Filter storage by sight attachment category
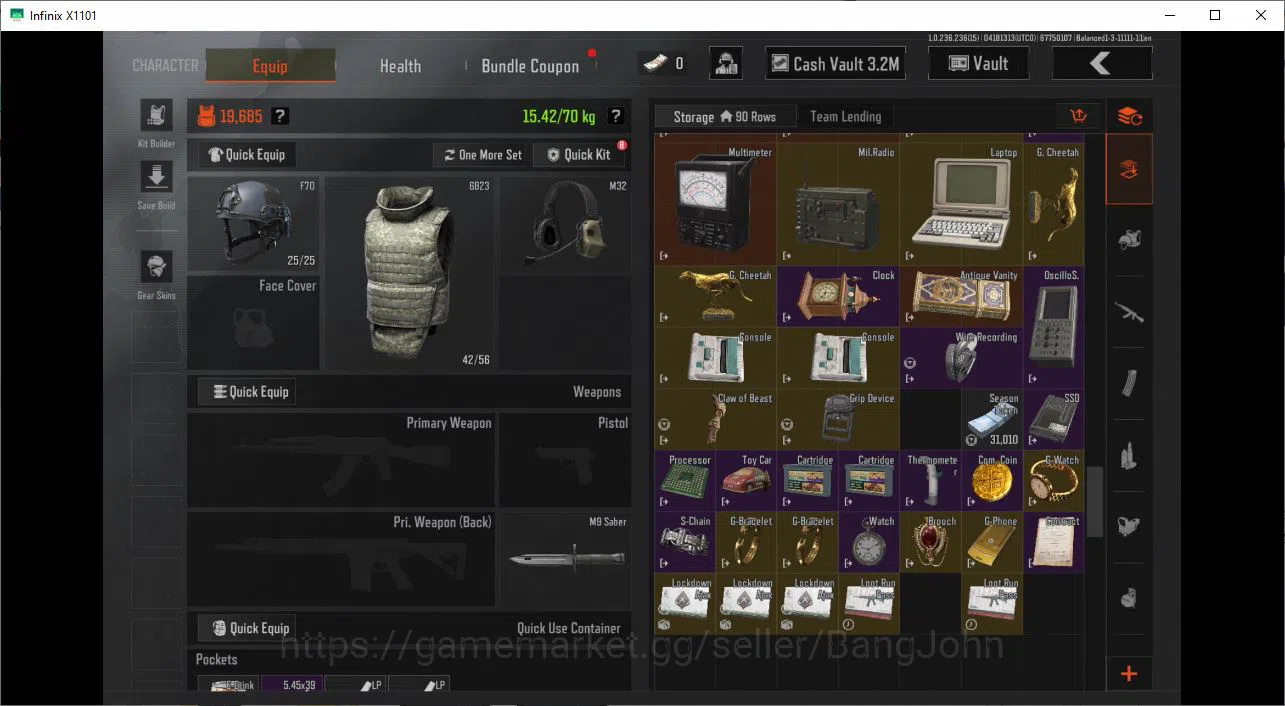The width and height of the screenshot is (1285, 706). [1129, 526]
